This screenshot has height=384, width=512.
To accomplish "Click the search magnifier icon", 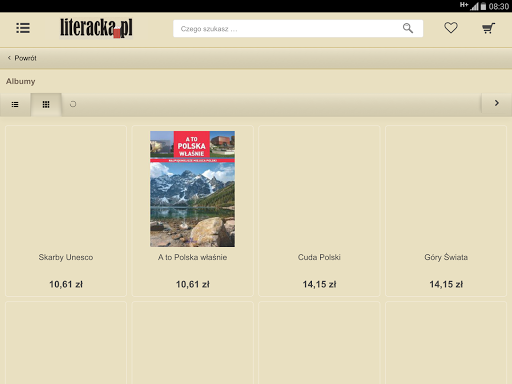I will tap(408, 28).
